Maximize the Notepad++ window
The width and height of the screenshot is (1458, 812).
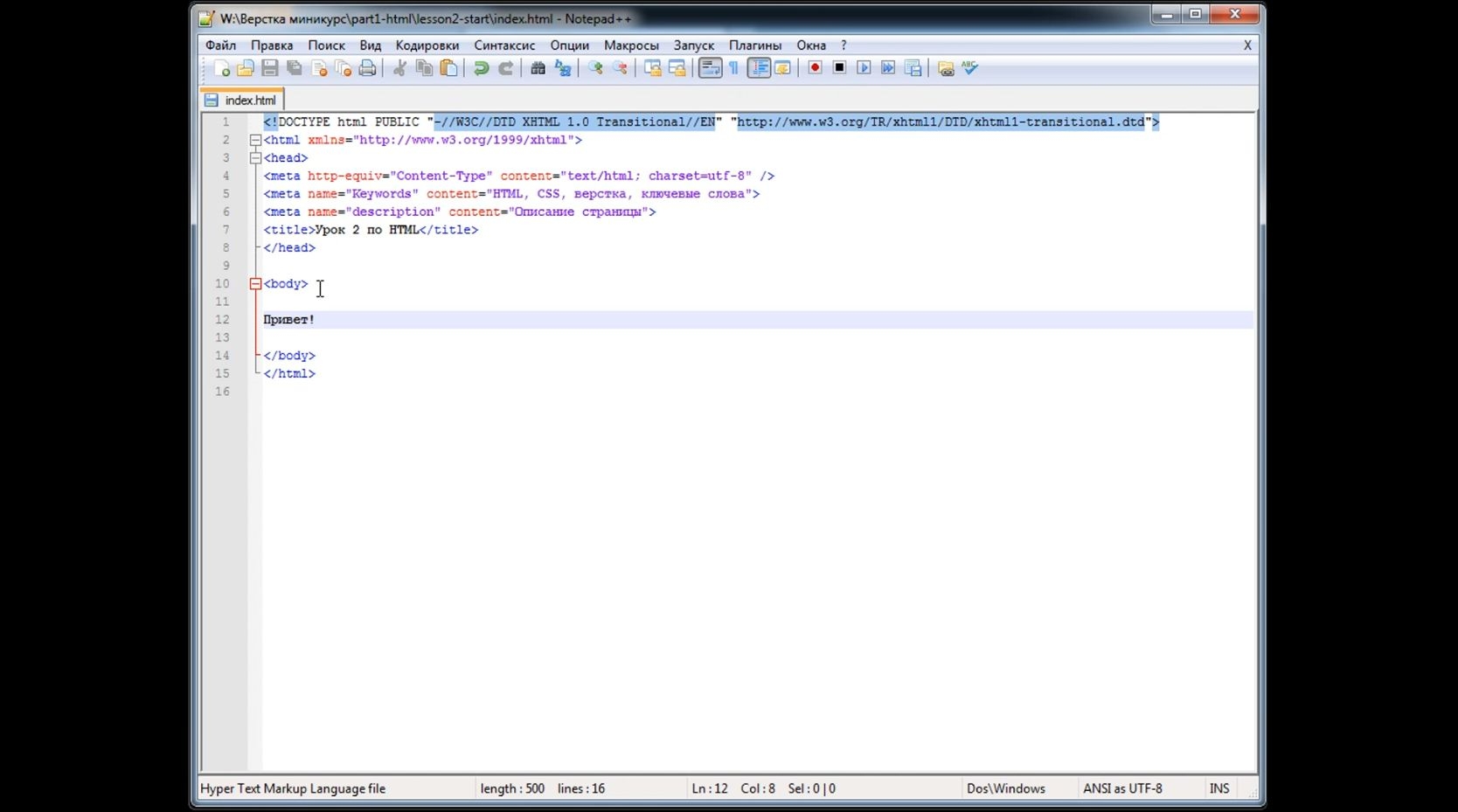tap(1195, 15)
